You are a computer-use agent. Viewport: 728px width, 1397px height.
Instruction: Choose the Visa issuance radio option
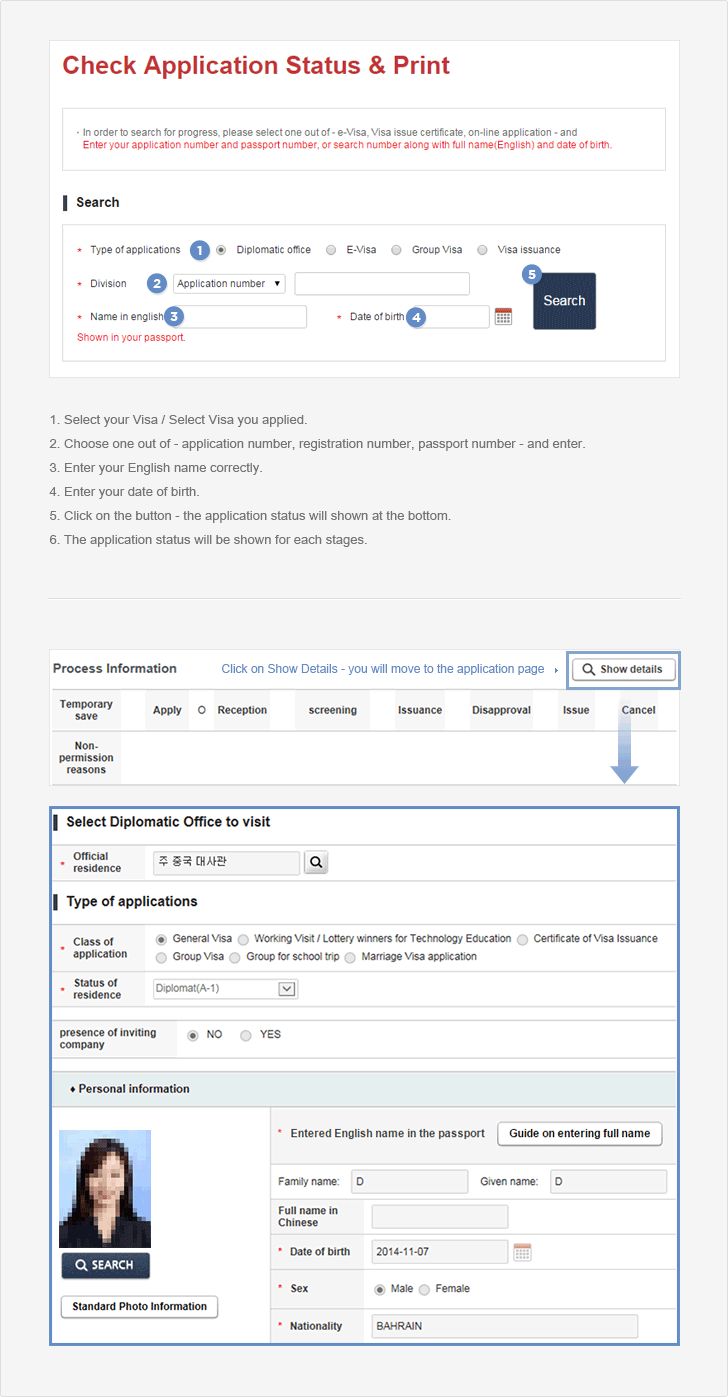click(482, 250)
